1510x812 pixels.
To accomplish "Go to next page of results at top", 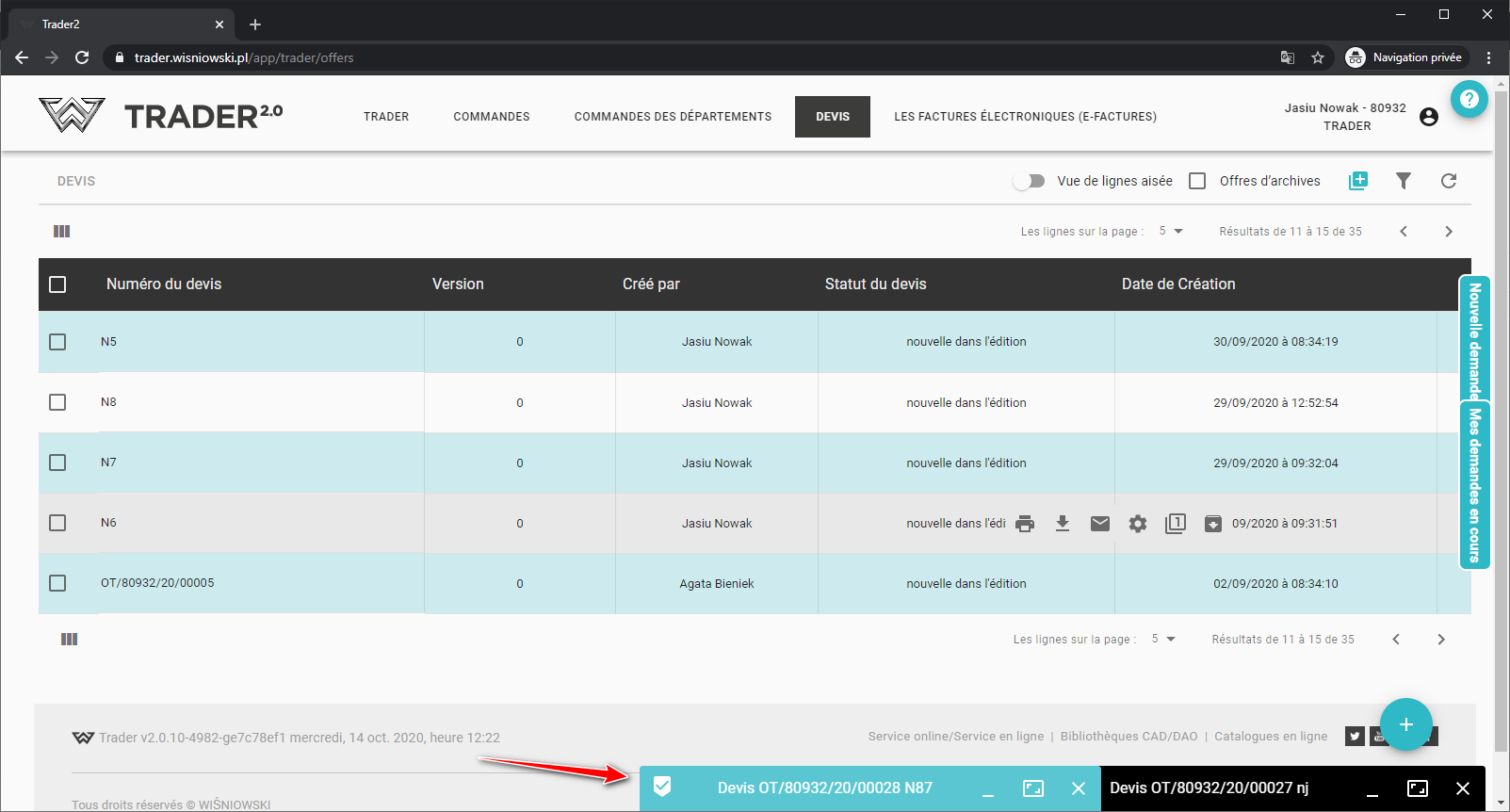I will pos(1449,232).
